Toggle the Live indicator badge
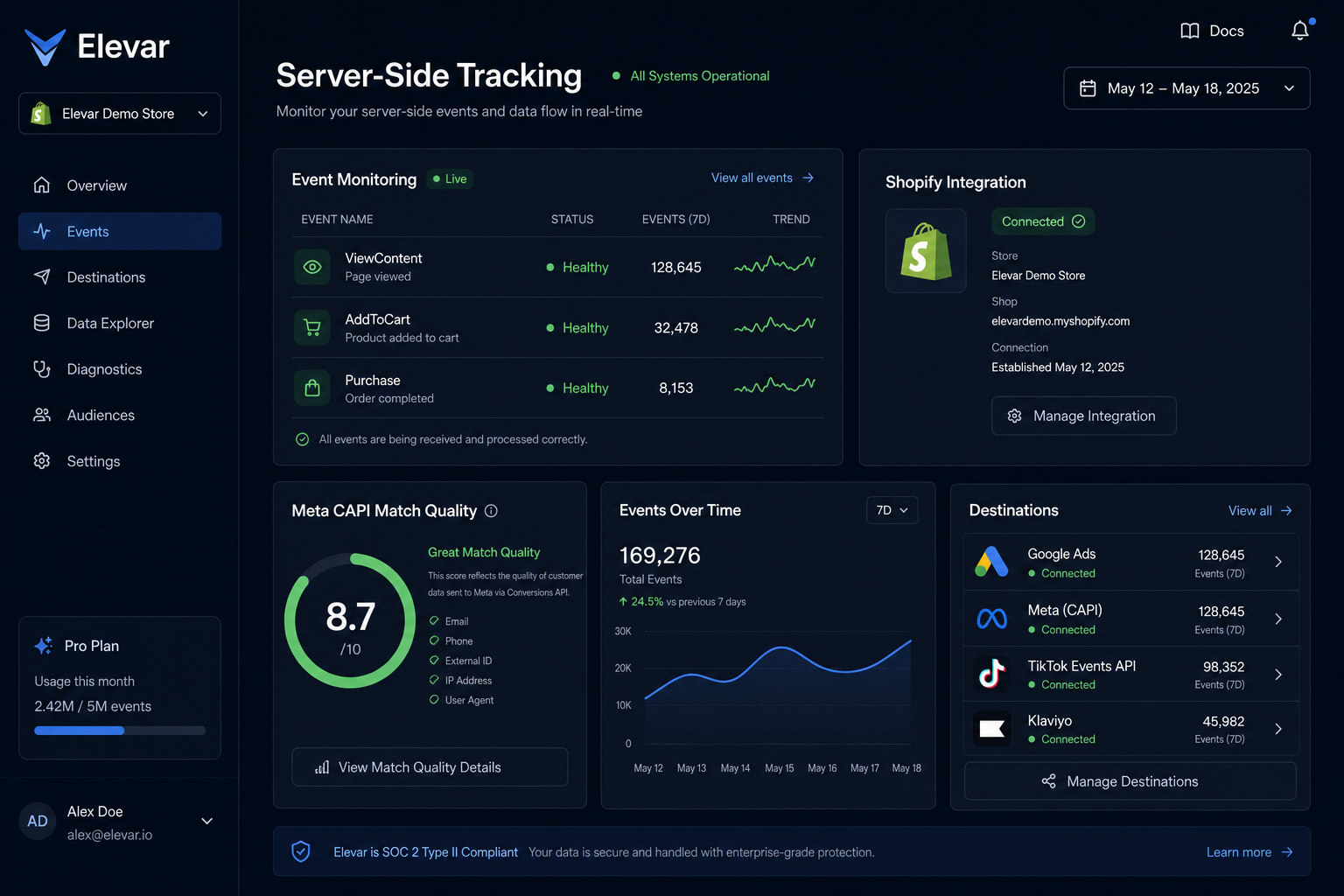The height and width of the screenshot is (896, 1344). (x=450, y=178)
